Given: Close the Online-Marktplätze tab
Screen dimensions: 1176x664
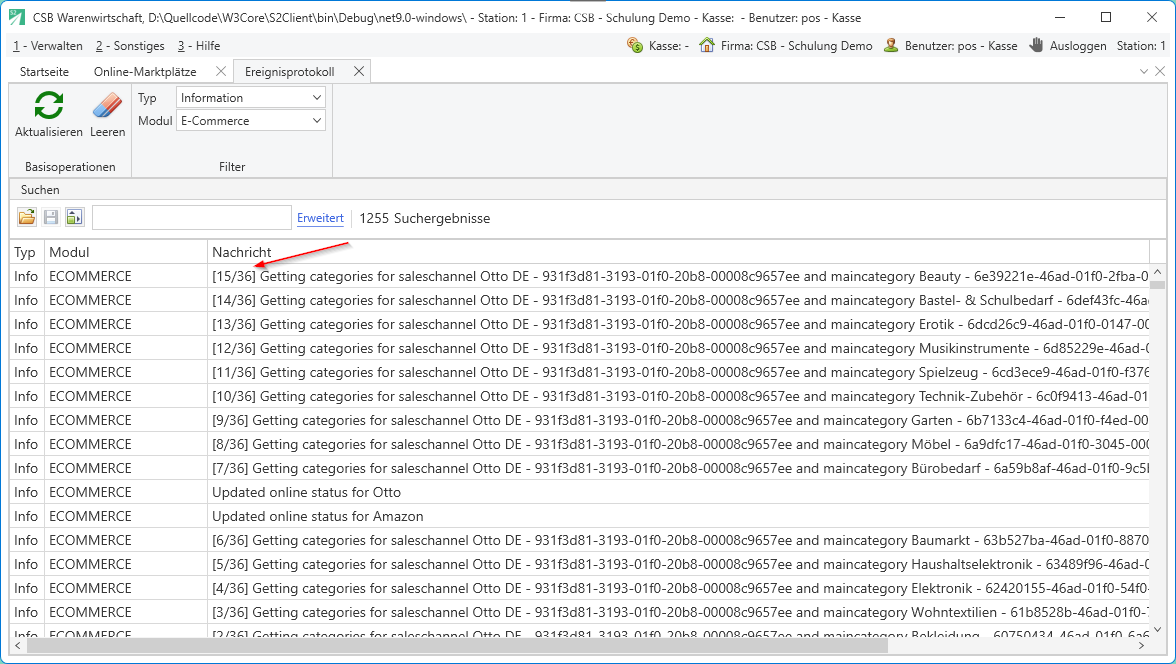Looking at the screenshot, I should click(220, 71).
